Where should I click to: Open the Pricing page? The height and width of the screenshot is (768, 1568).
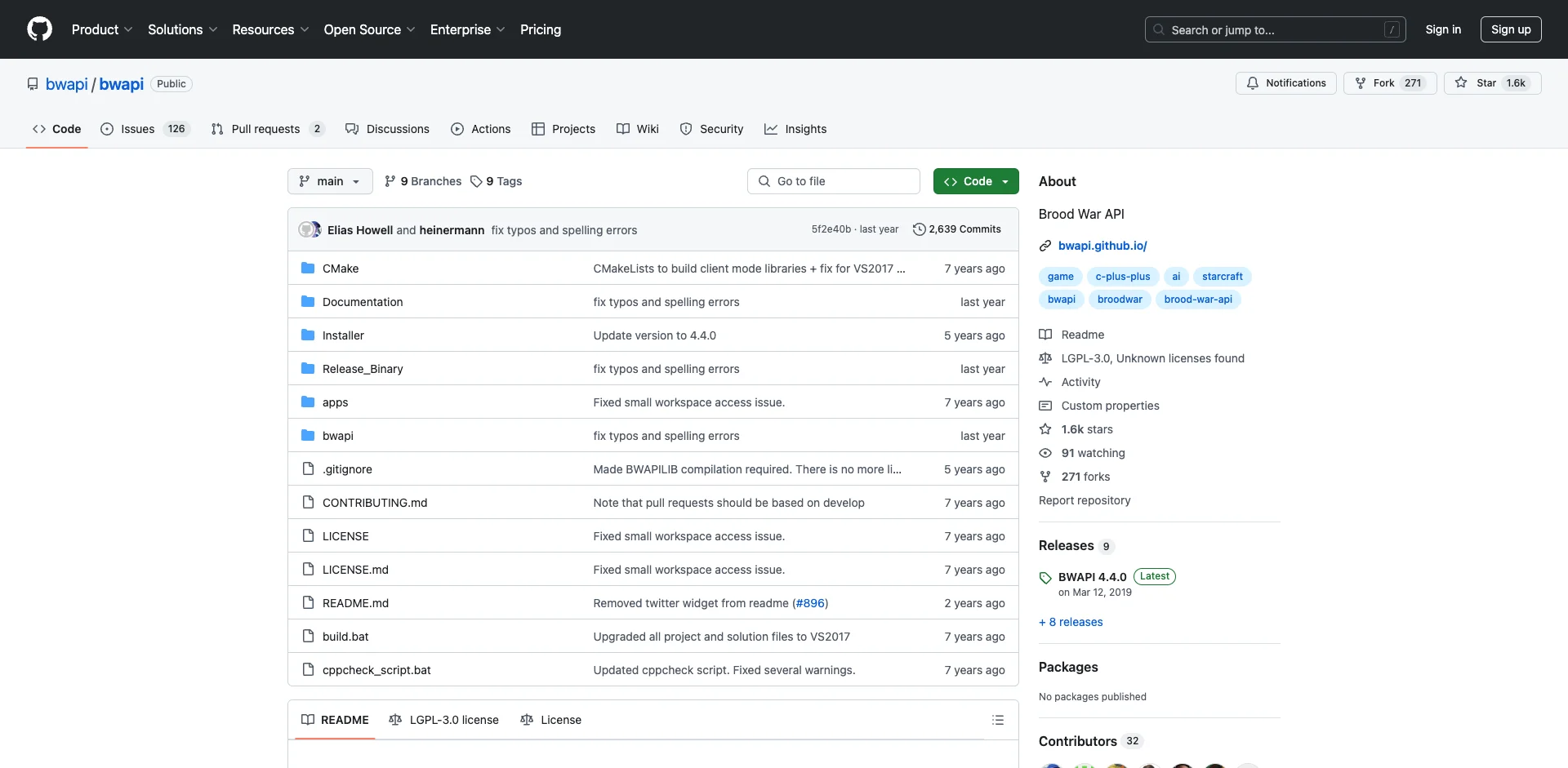pos(541,29)
